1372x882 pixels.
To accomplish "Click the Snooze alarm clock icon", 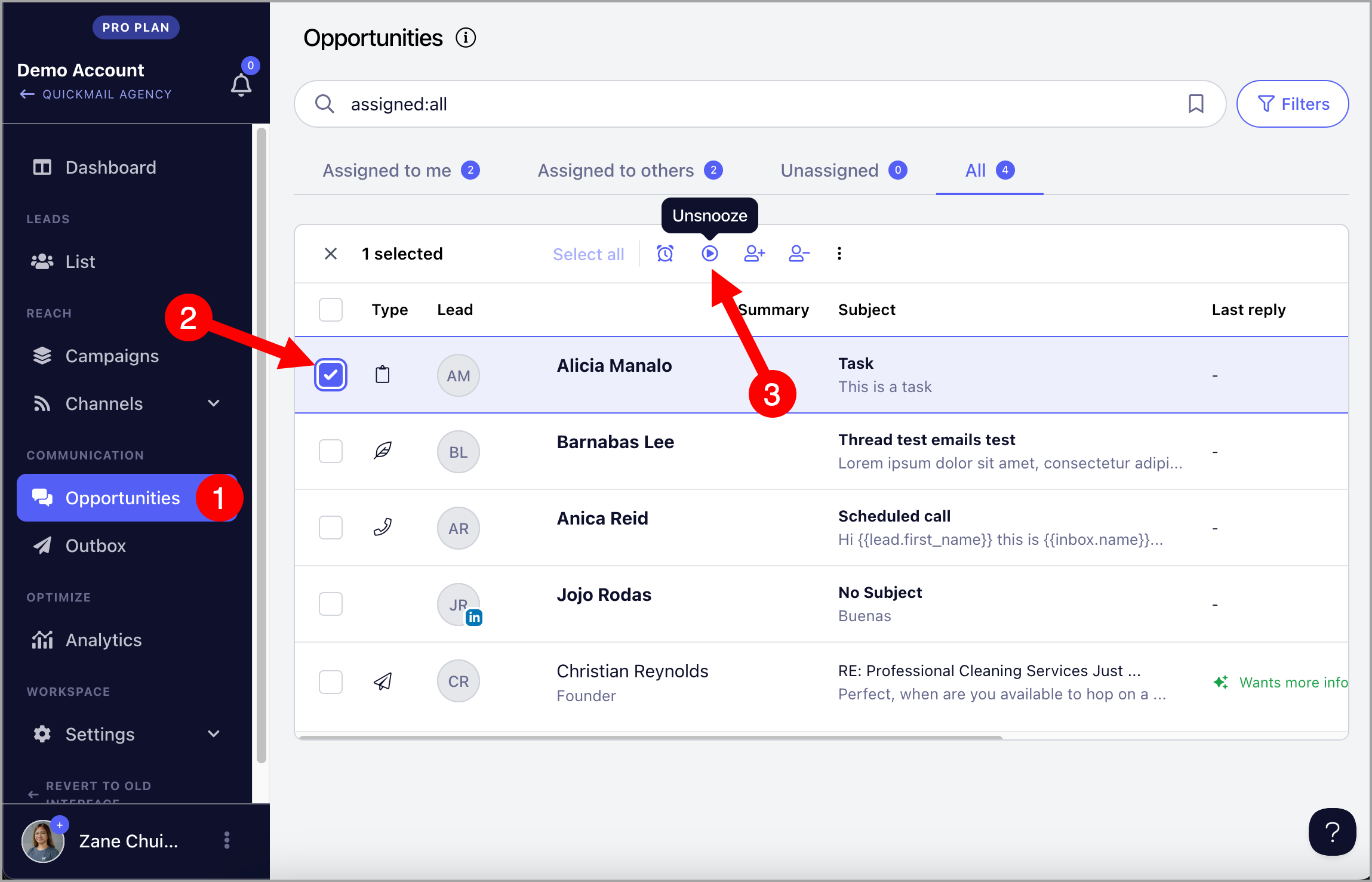I will [665, 254].
